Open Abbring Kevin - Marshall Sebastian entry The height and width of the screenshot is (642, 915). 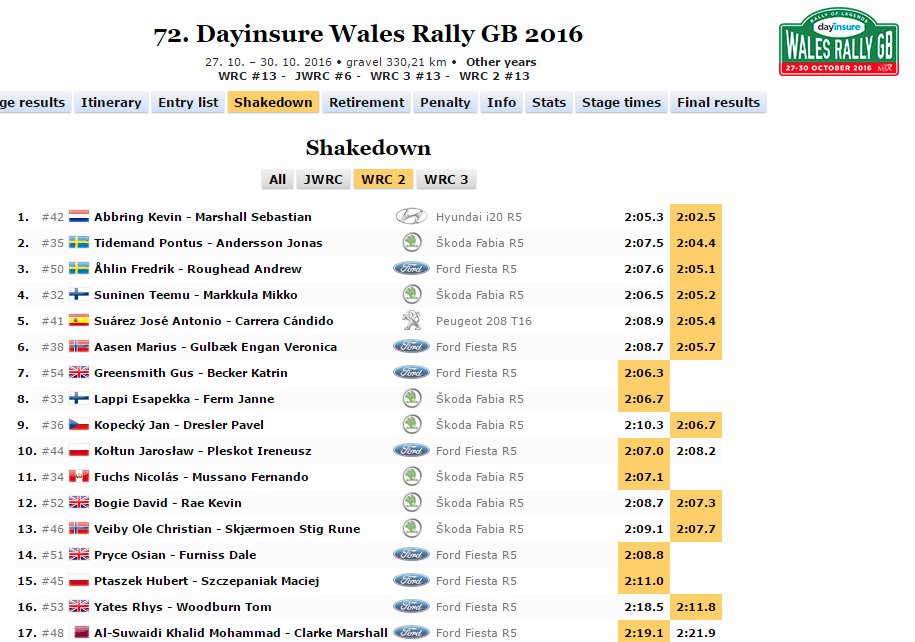pyautogui.click(x=202, y=217)
